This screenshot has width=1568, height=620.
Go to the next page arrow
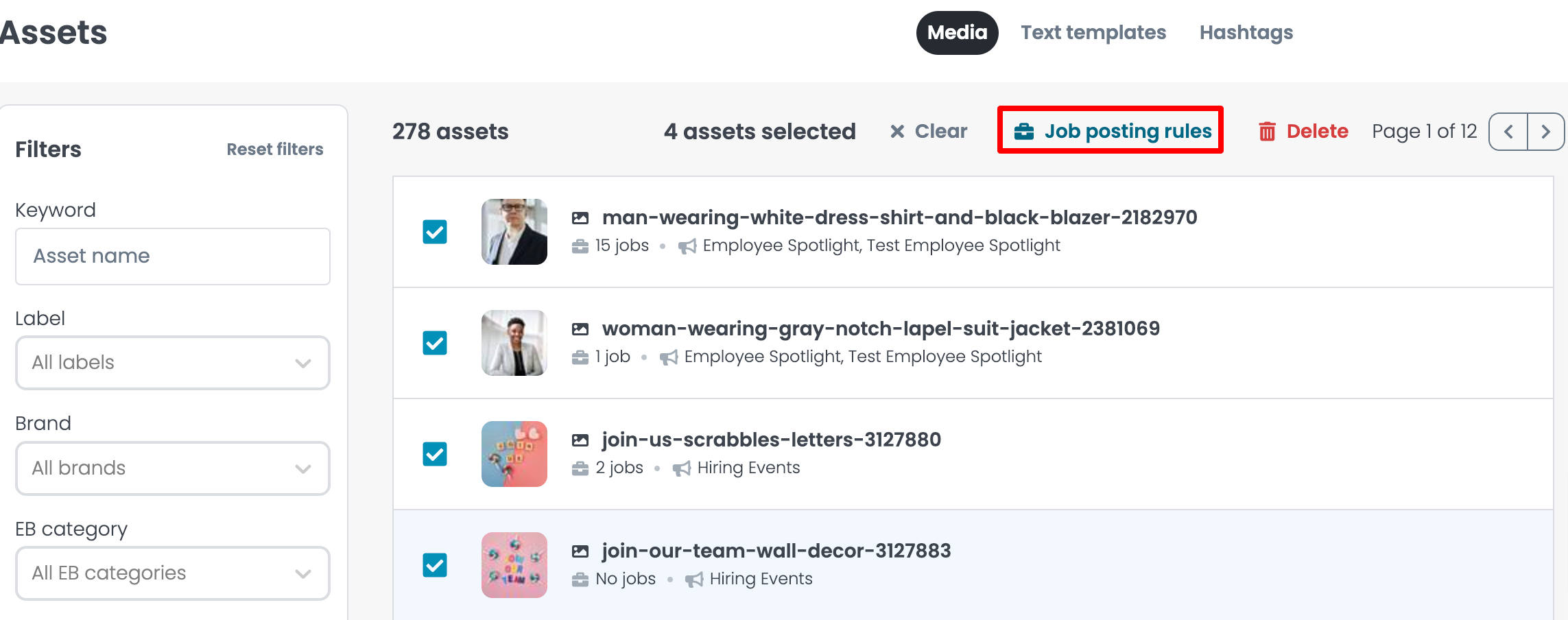pyautogui.click(x=1545, y=131)
